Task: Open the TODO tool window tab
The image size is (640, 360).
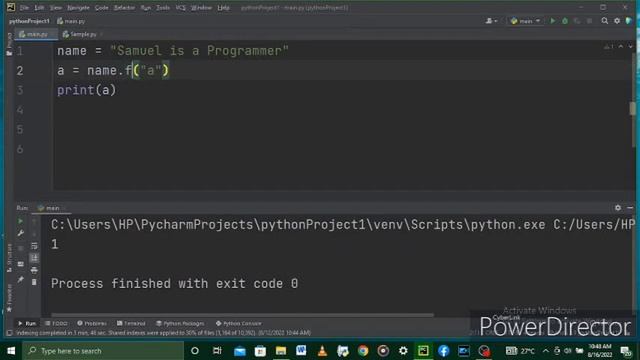Action: [56, 323]
